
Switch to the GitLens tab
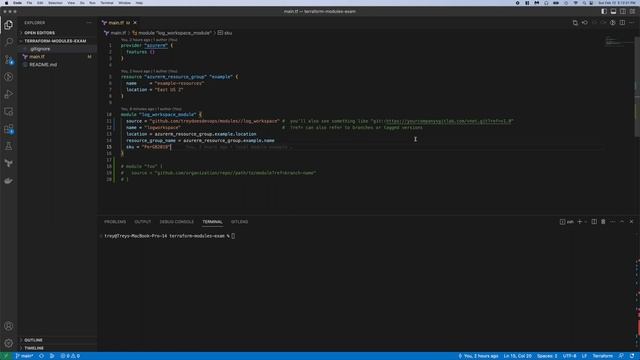coord(239,222)
